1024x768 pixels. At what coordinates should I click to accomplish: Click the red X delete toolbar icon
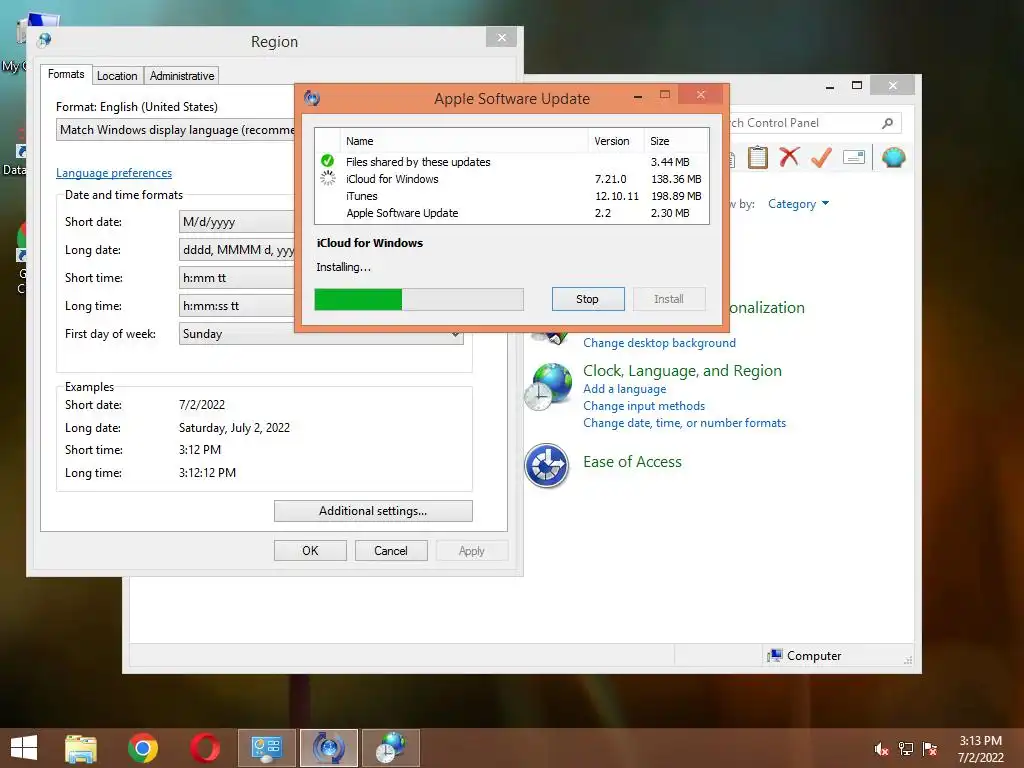(x=789, y=157)
